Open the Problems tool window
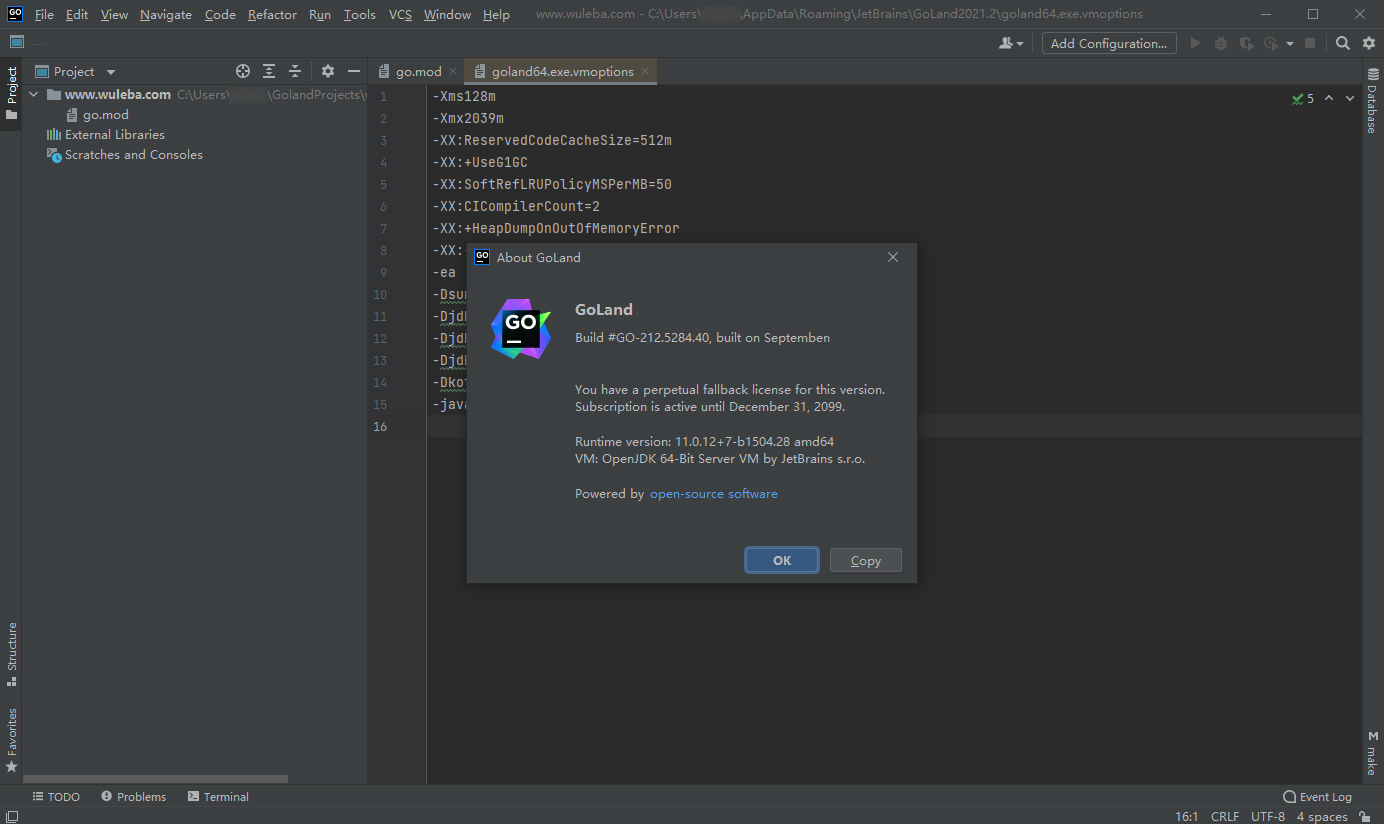This screenshot has width=1384, height=824. pos(133,797)
